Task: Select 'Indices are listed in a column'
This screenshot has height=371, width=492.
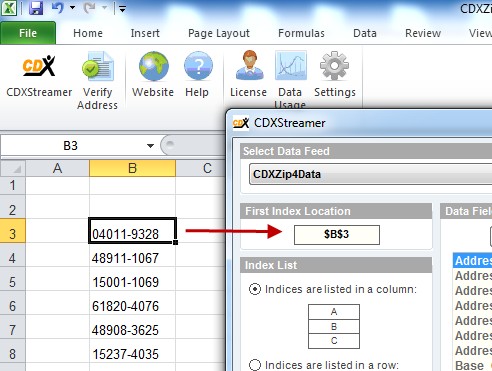Action: point(255,289)
